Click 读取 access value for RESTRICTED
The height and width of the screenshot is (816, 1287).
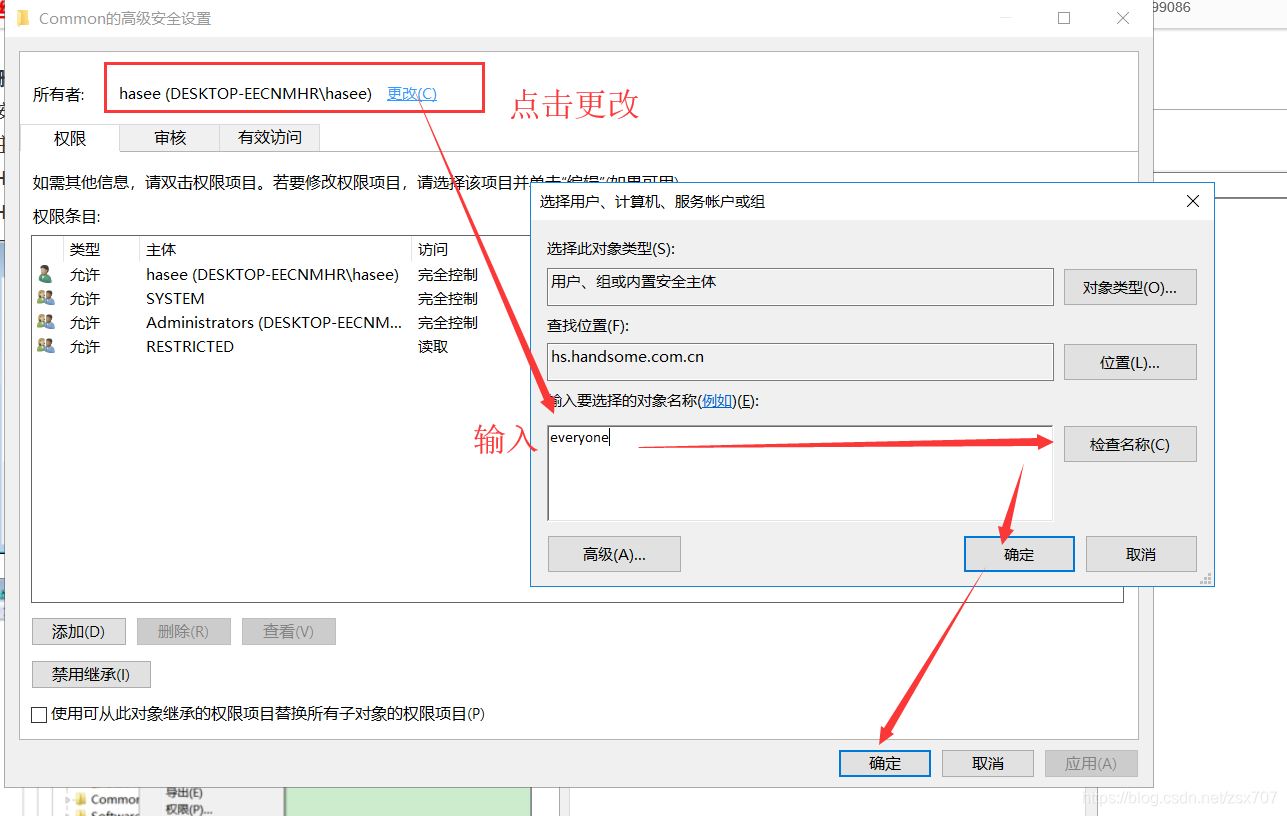(433, 347)
